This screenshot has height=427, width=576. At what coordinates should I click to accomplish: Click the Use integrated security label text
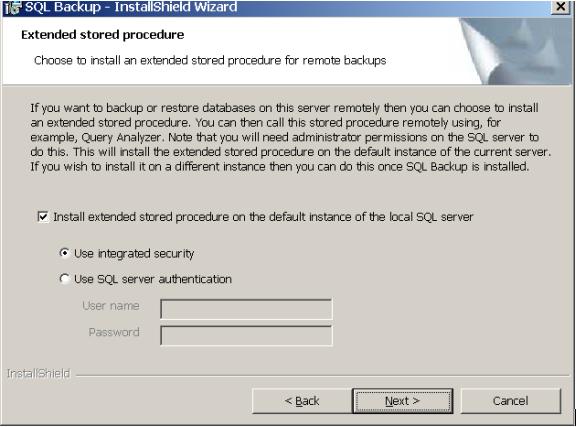[134, 254]
